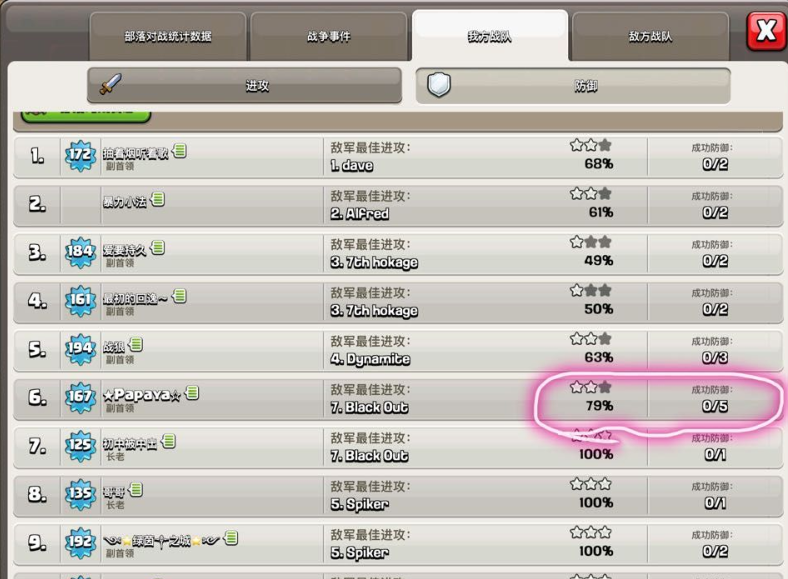
Task: Click the sword icon on 进攻 button
Action: coord(111,84)
